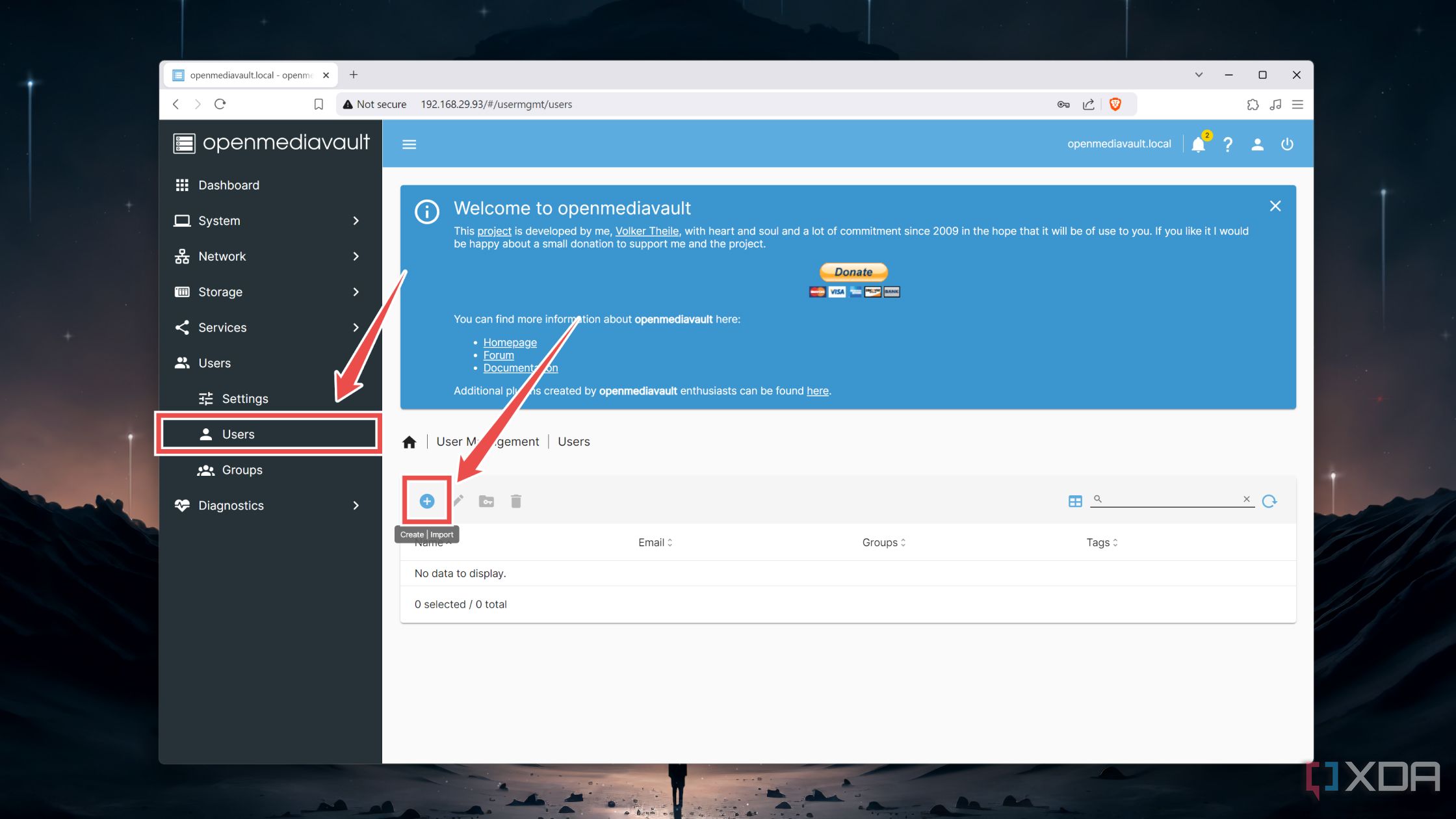Click the shared folder icon
The height and width of the screenshot is (819, 1456).
tap(487, 500)
